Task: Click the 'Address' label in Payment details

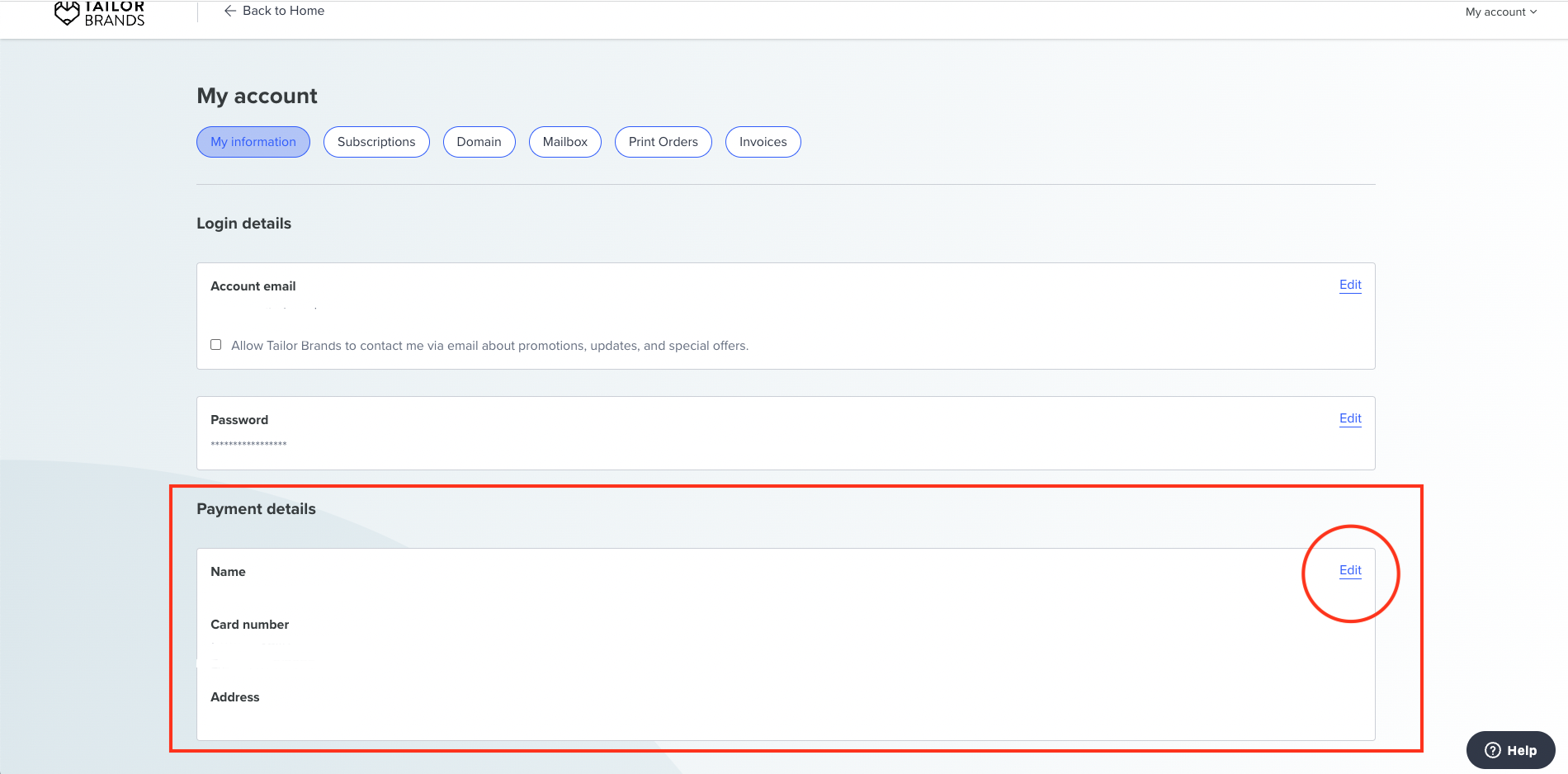Action: (235, 697)
